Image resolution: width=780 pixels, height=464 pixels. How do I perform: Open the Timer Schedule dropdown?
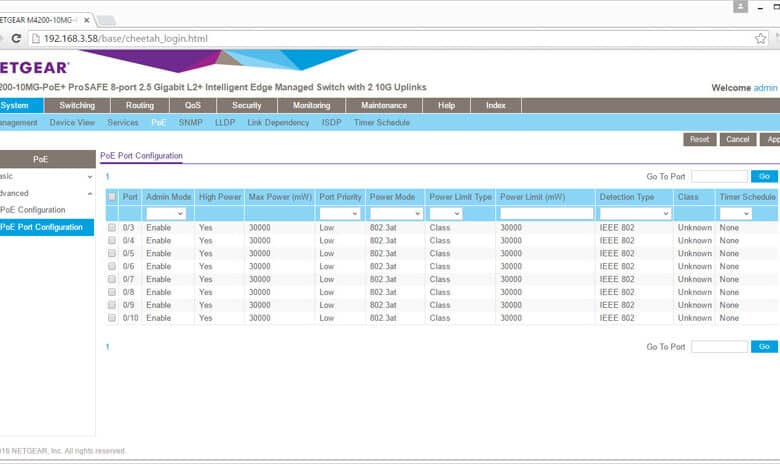pyautogui.click(x=735, y=214)
